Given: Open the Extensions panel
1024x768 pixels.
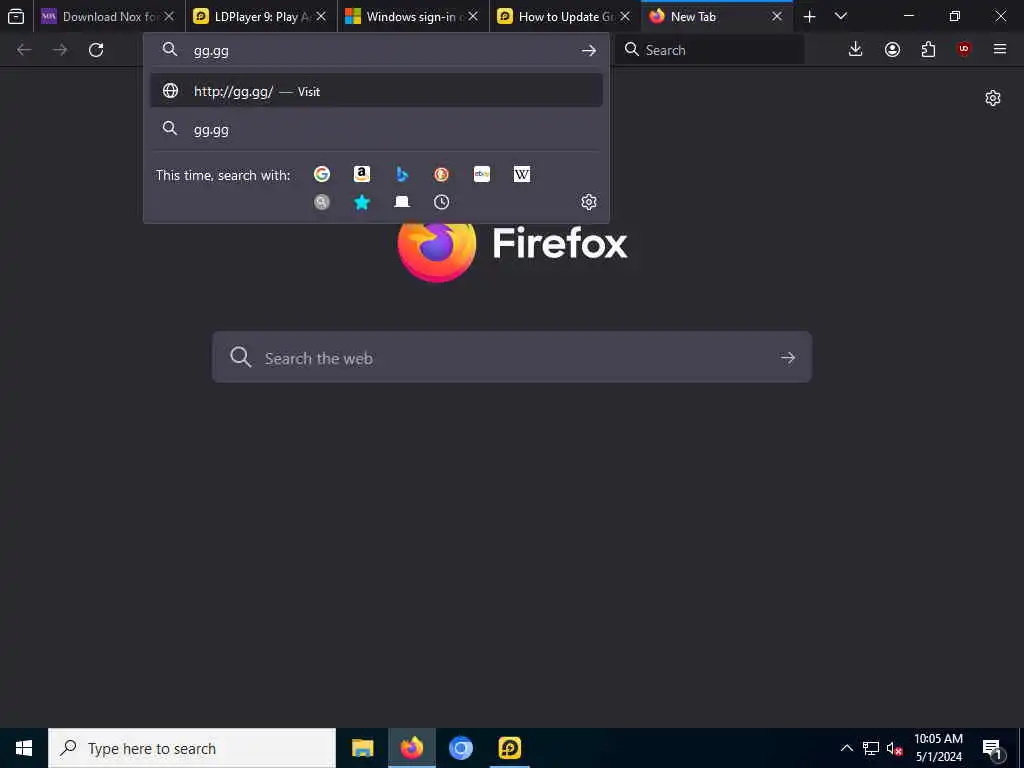Looking at the screenshot, I should point(928,49).
